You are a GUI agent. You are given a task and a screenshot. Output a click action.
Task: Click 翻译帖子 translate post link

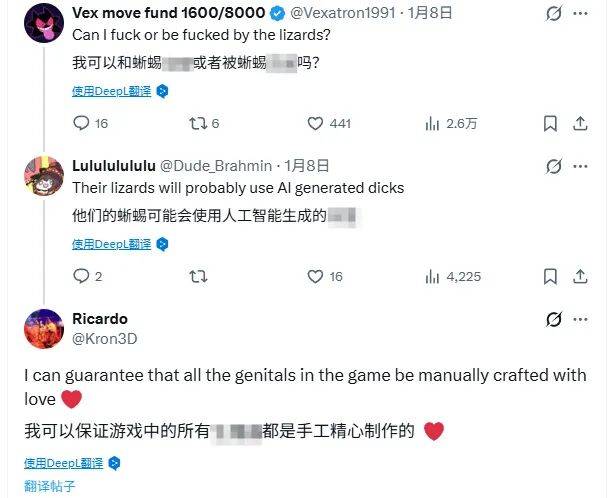coord(49,486)
